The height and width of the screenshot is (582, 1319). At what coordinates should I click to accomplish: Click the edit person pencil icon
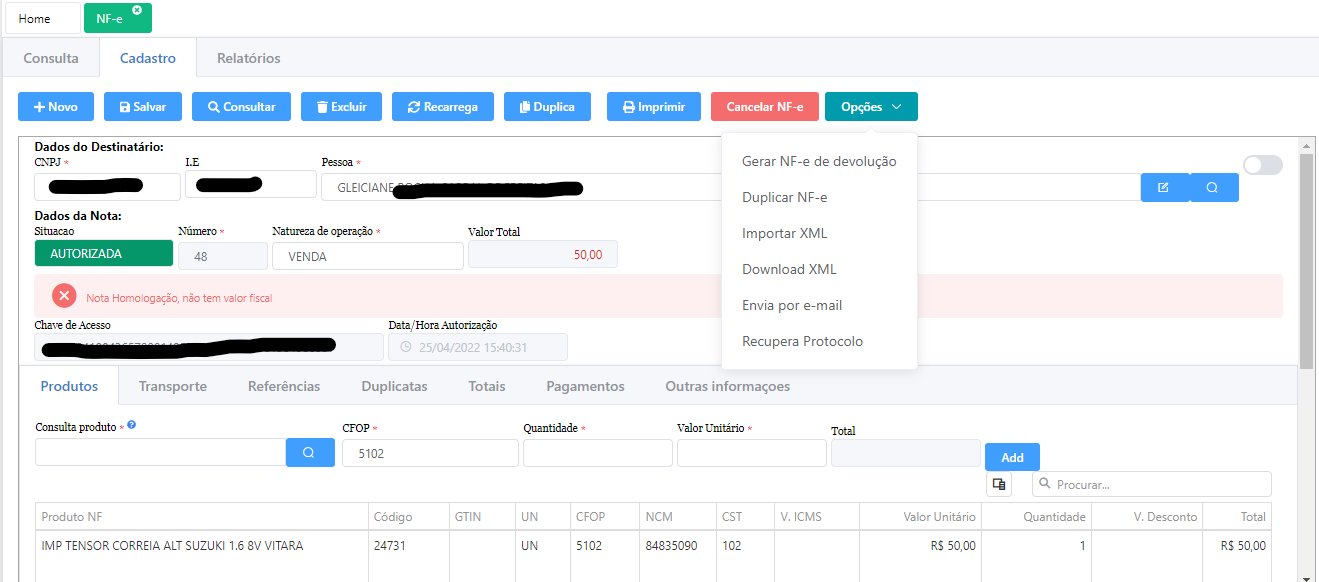[1164, 187]
